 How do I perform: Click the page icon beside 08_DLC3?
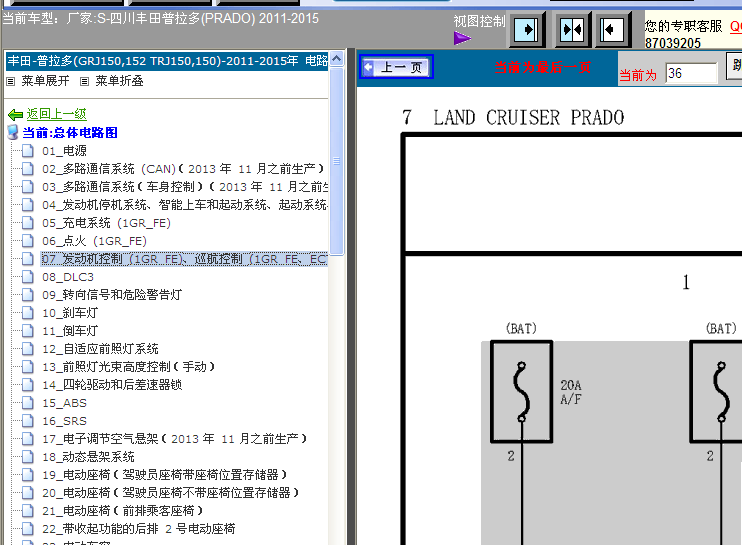pos(28,277)
